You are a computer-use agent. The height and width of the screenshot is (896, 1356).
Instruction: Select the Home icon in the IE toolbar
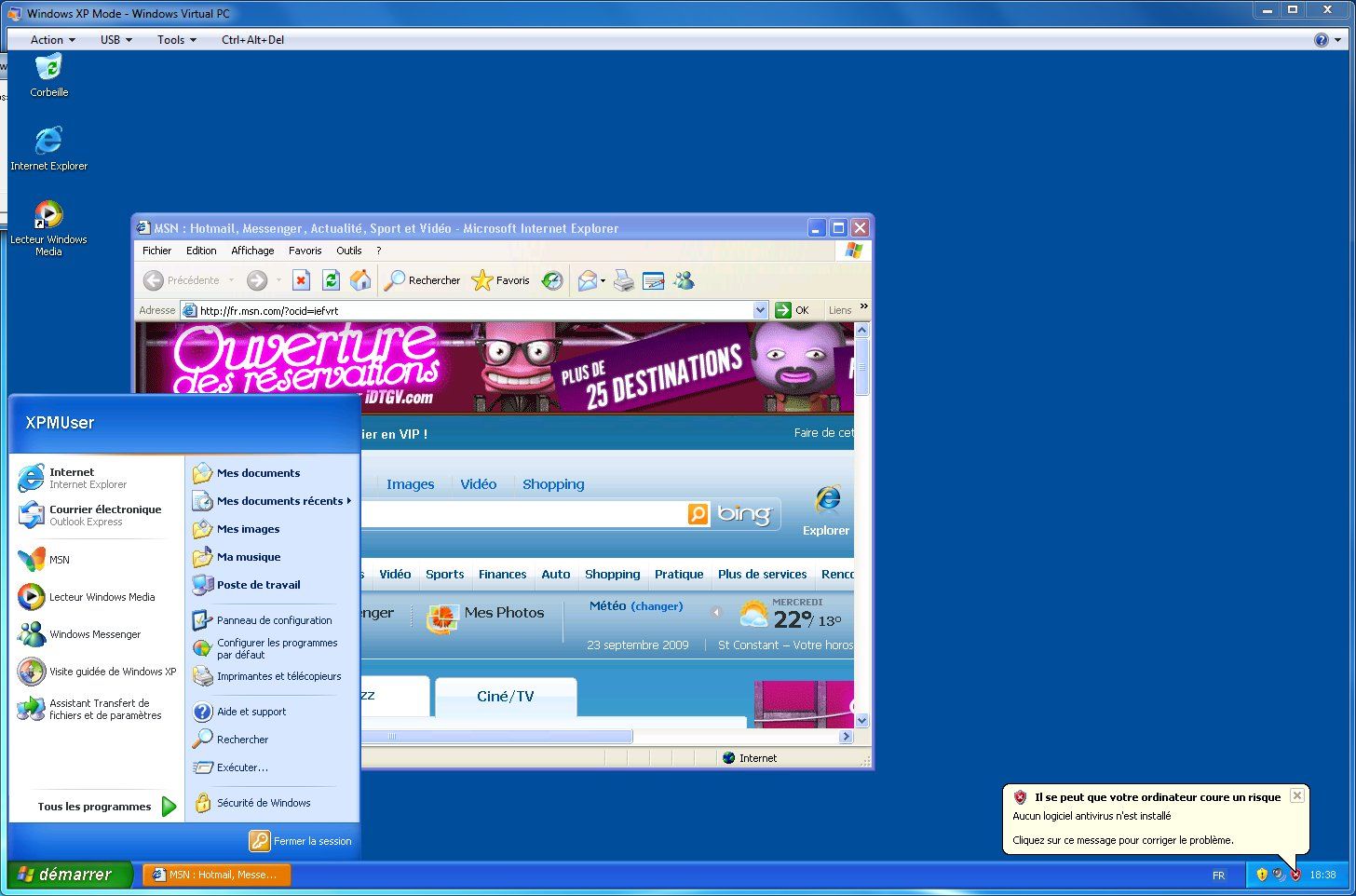[360, 280]
